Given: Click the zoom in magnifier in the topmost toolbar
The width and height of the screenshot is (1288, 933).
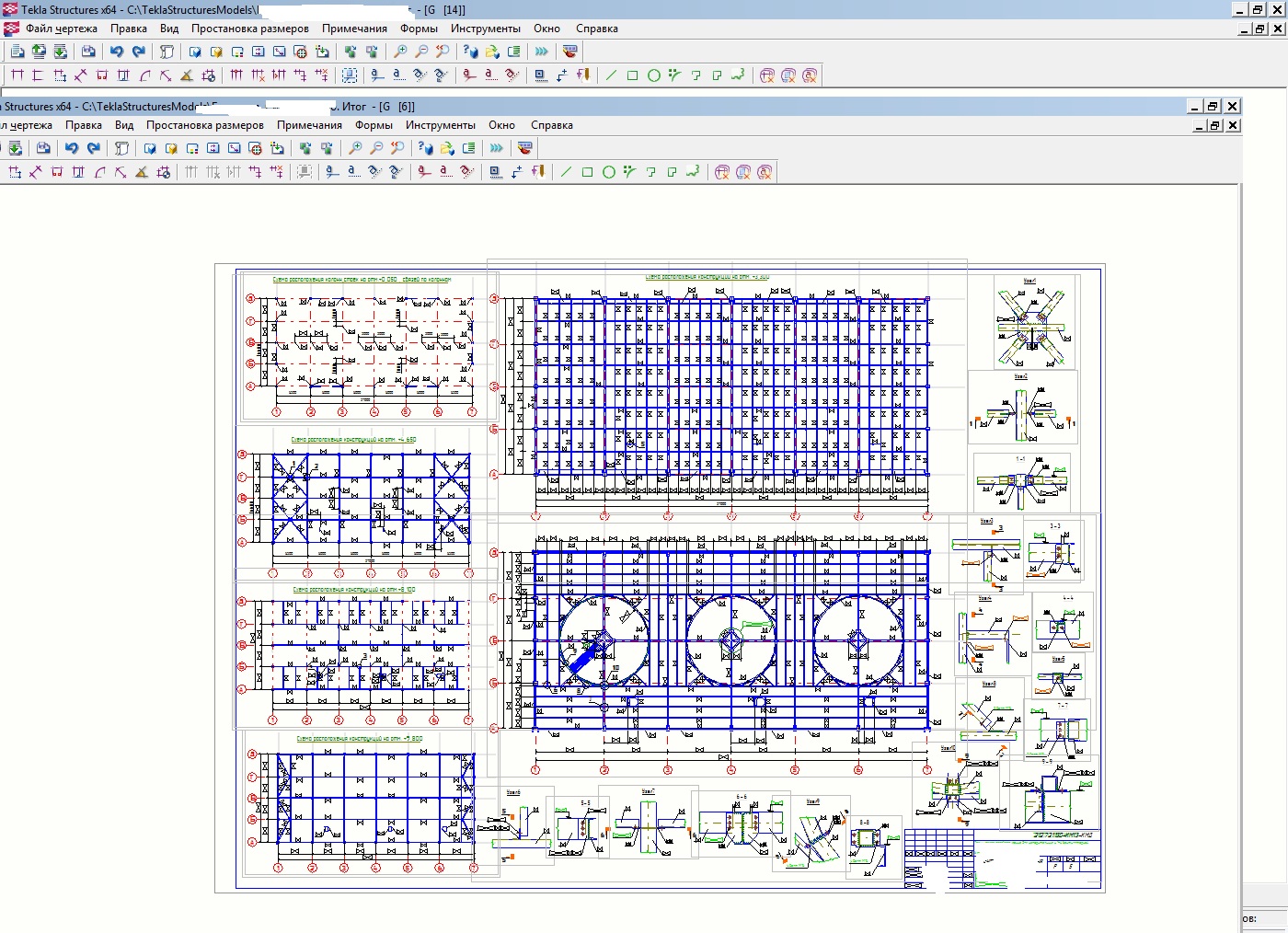Looking at the screenshot, I should point(400,52).
